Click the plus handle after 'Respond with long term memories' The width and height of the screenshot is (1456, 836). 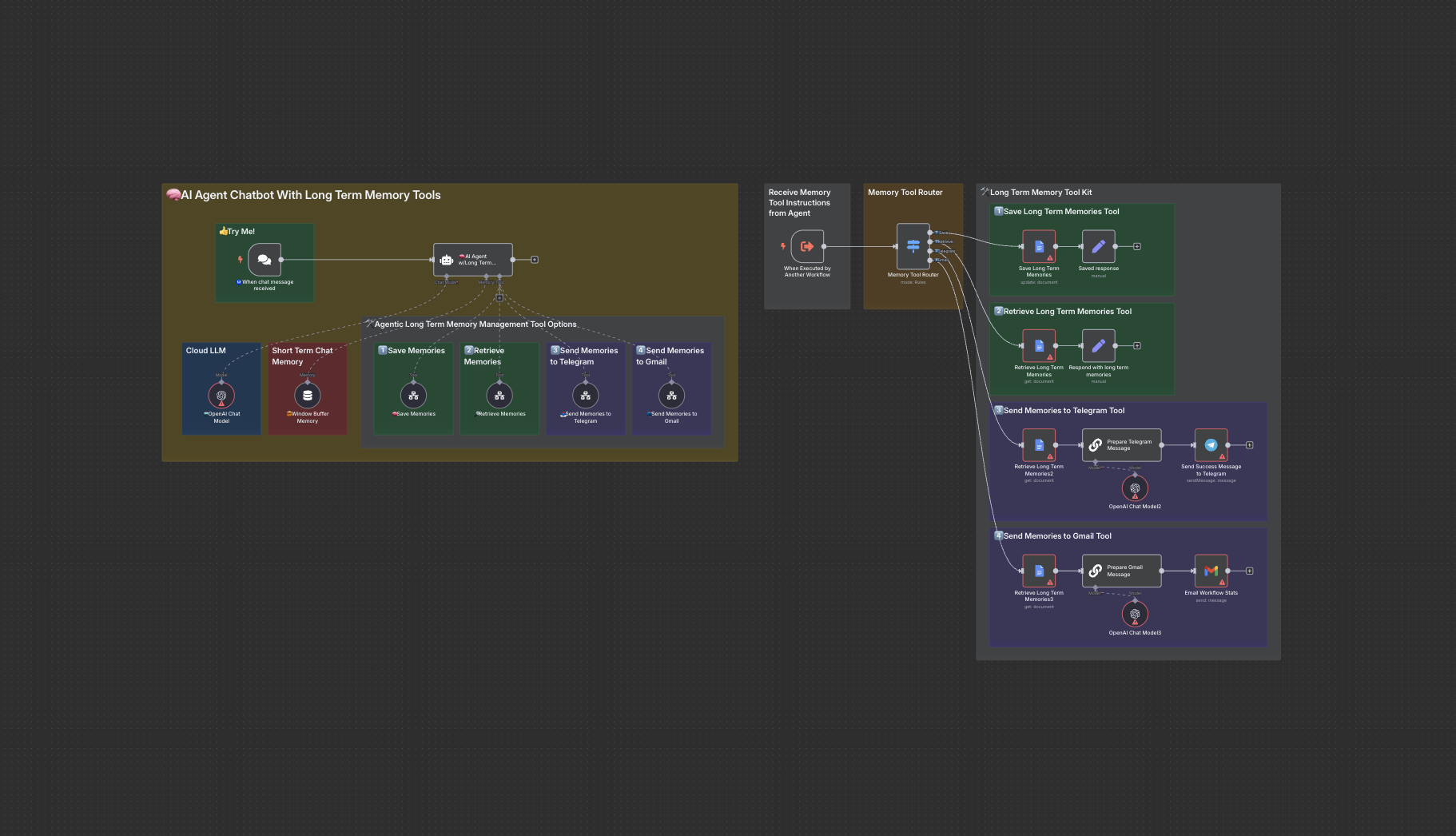pos(1137,346)
